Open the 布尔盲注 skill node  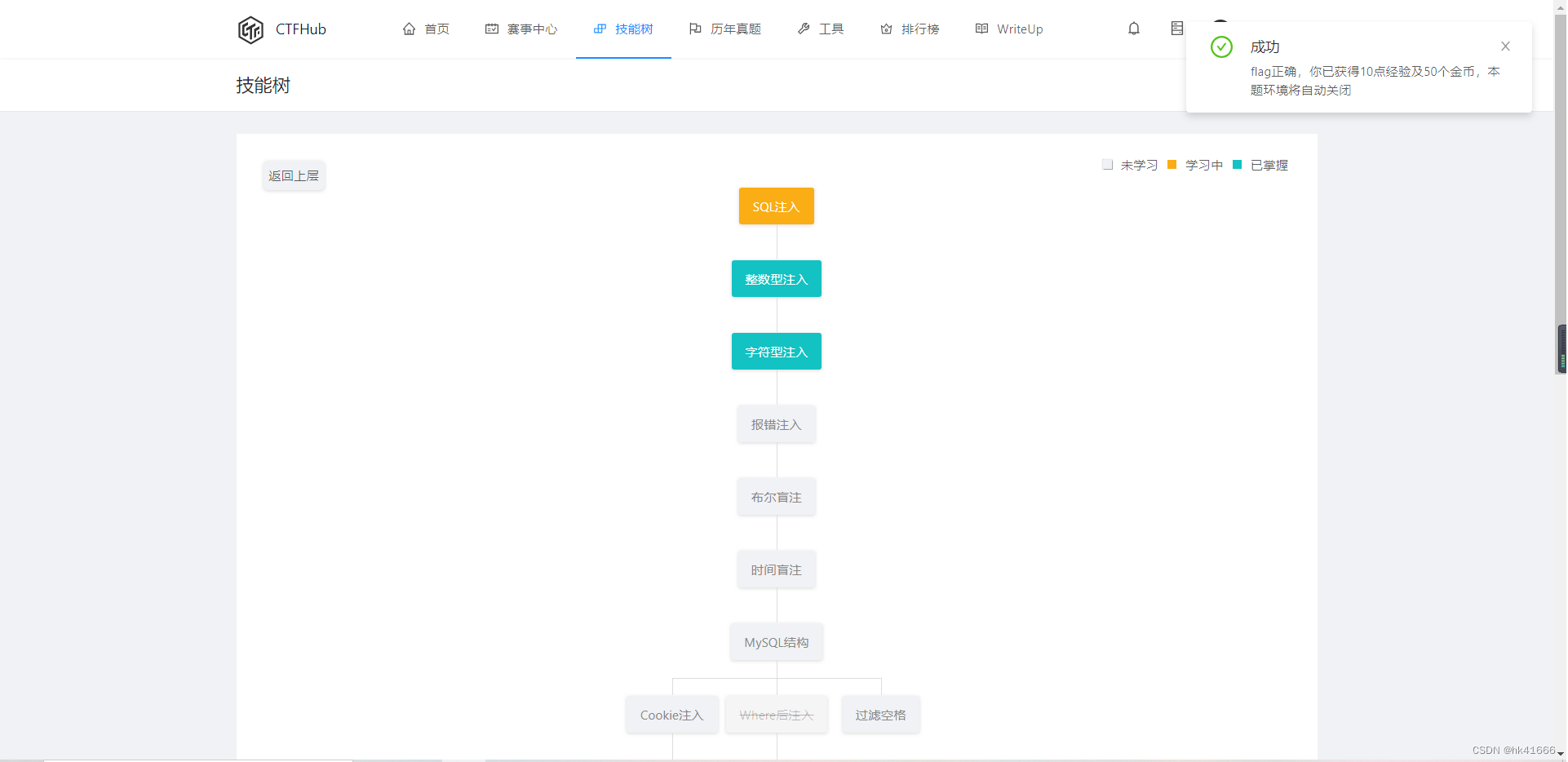tap(776, 496)
